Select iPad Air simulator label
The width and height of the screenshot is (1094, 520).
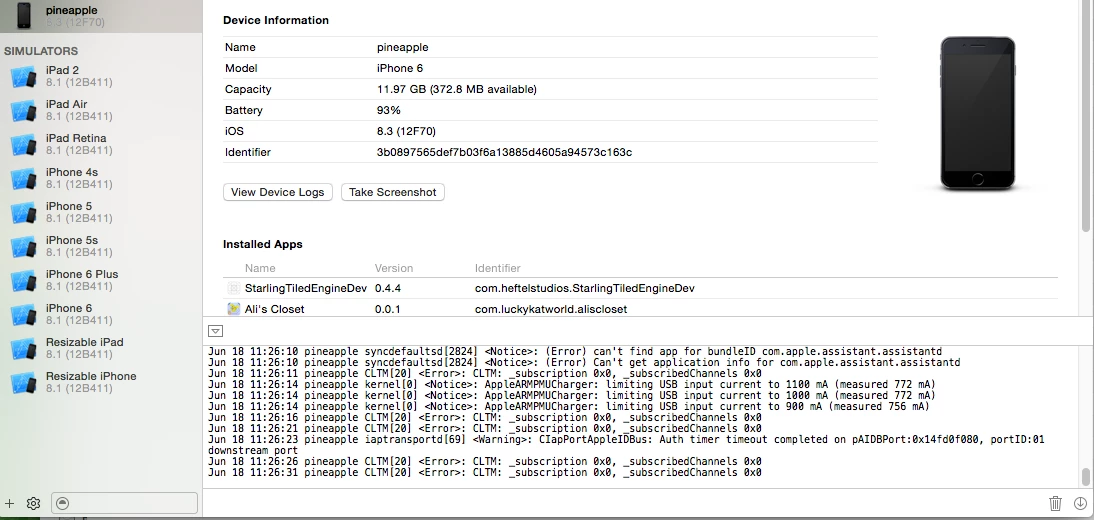click(66, 104)
